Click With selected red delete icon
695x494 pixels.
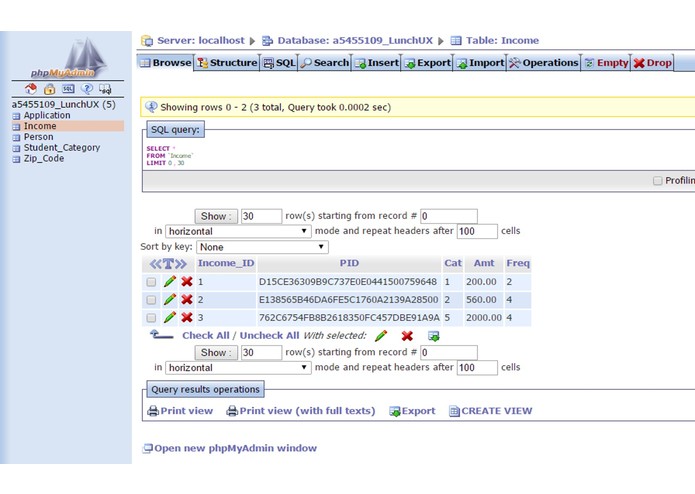(407, 336)
